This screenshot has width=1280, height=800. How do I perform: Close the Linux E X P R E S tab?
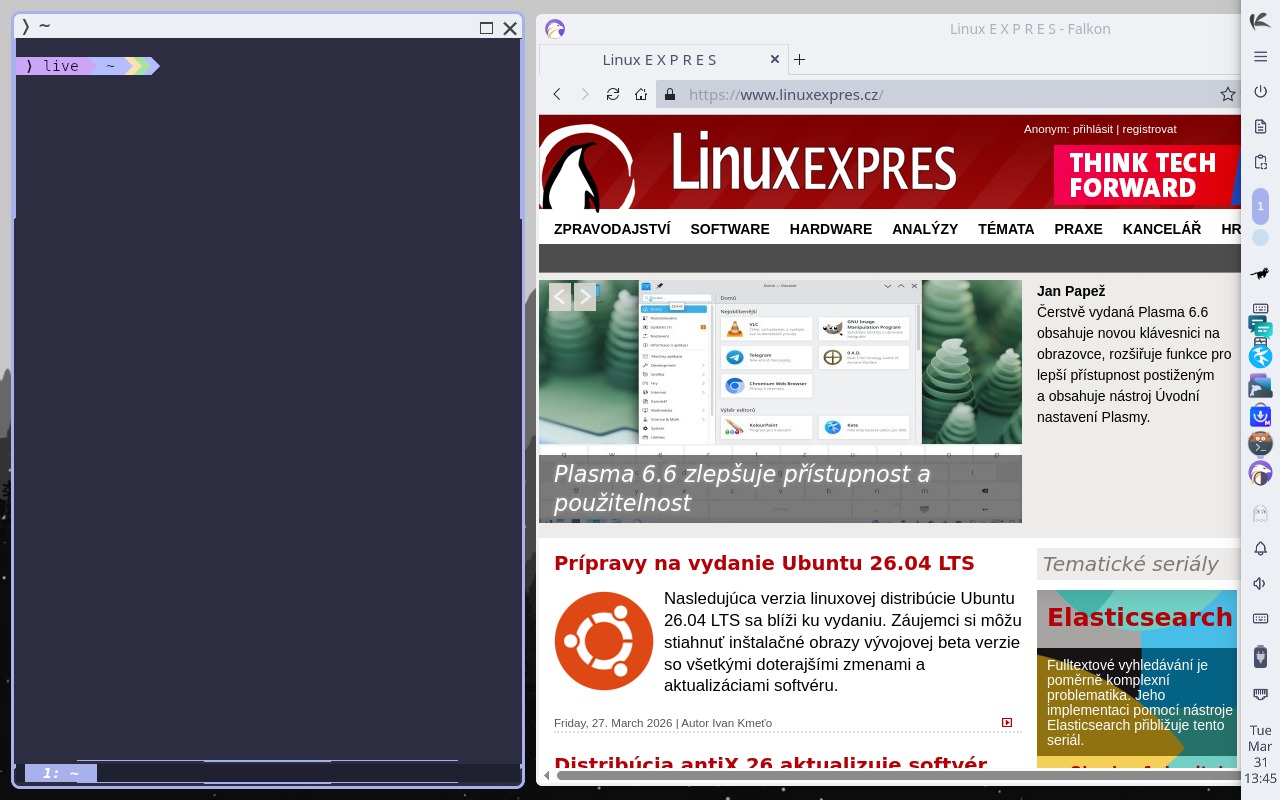tap(774, 60)
